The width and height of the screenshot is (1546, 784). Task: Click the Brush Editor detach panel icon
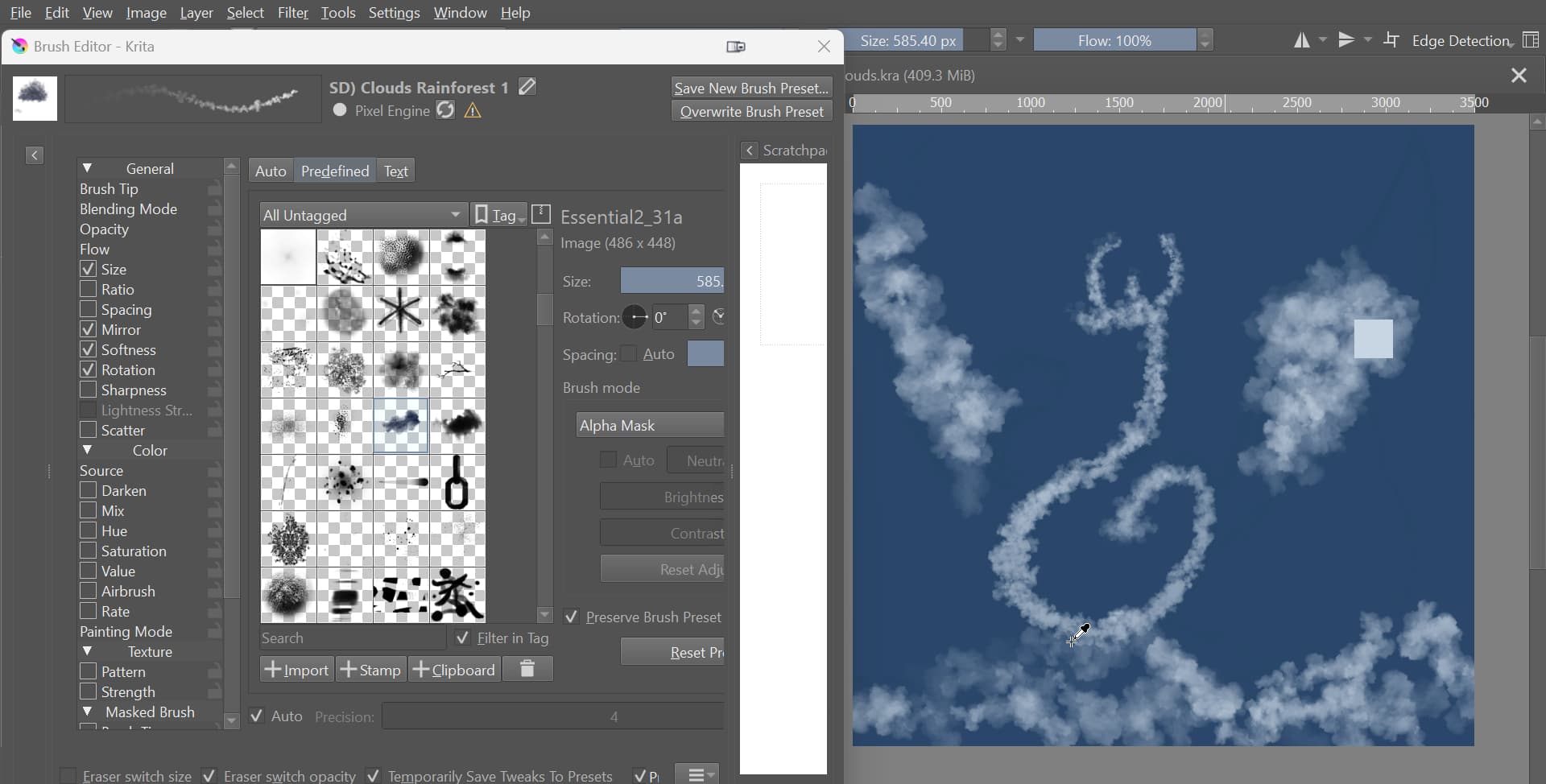[x=736, y=47]
